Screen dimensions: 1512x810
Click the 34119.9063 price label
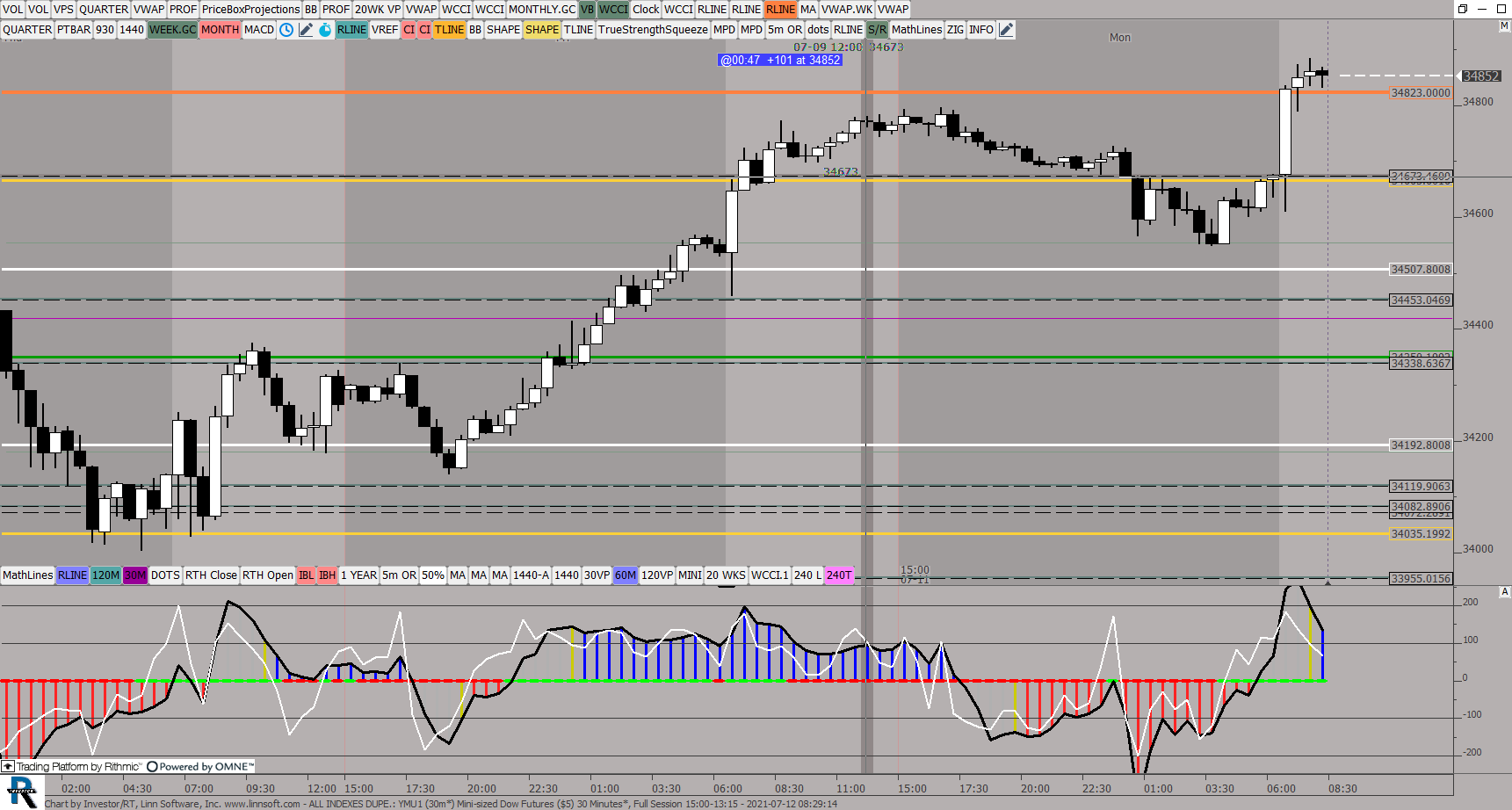click(x=1421, y=486)
